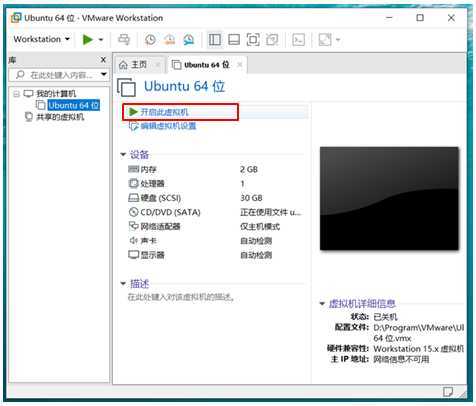
Task: Toggle the library sidebar view icon
Action: pyautogui.click(x=214, y=40)
